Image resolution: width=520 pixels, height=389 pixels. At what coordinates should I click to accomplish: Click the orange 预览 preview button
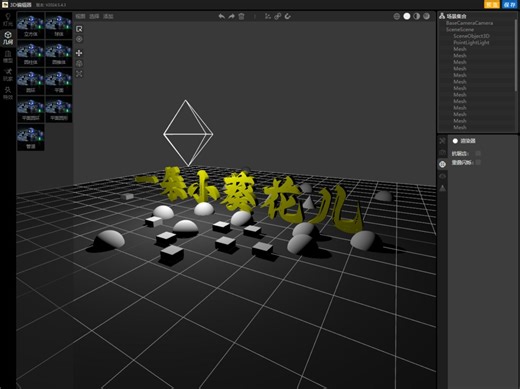492,4
